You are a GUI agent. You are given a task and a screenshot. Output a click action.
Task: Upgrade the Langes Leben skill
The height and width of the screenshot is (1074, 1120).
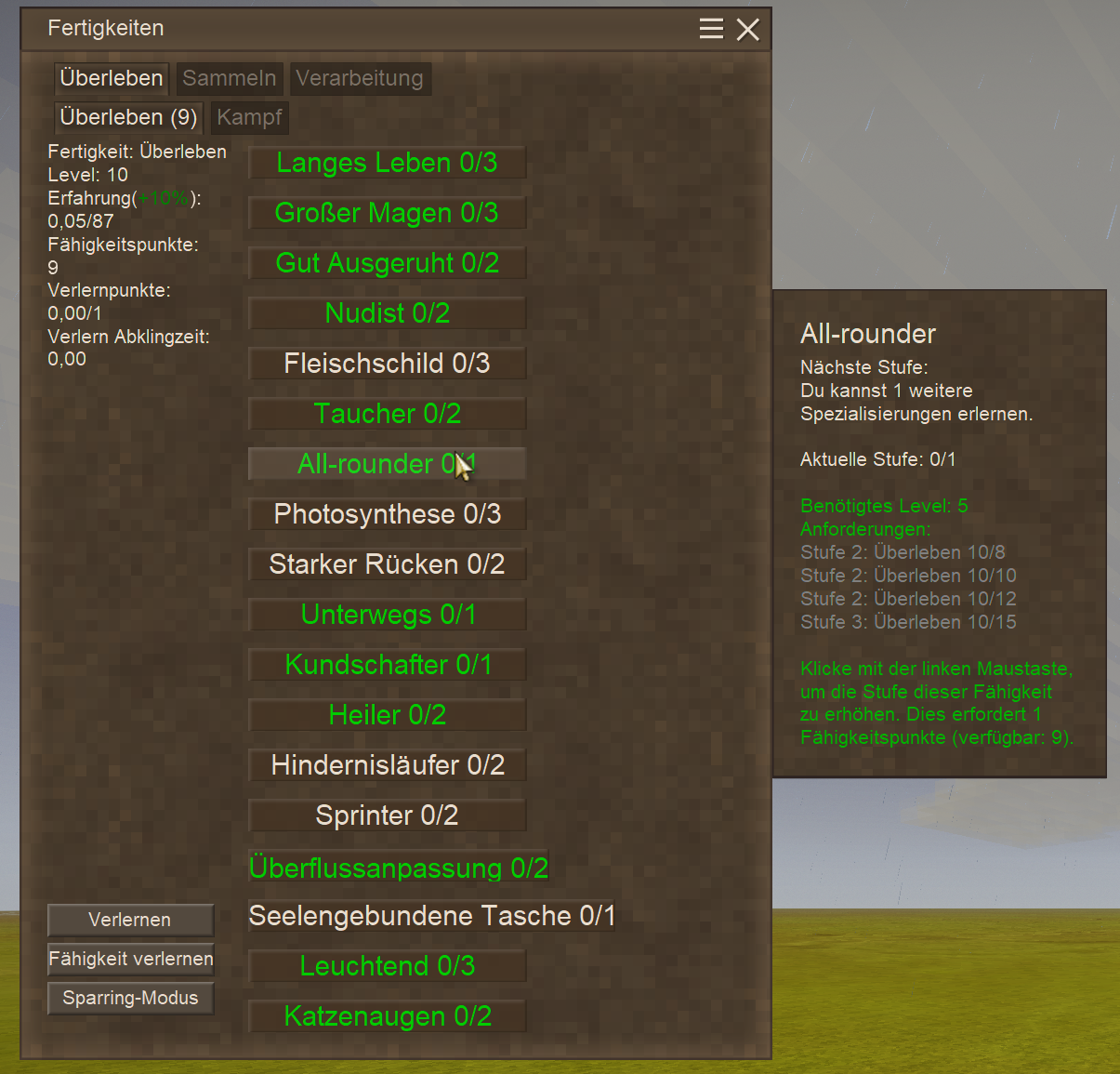387,163
